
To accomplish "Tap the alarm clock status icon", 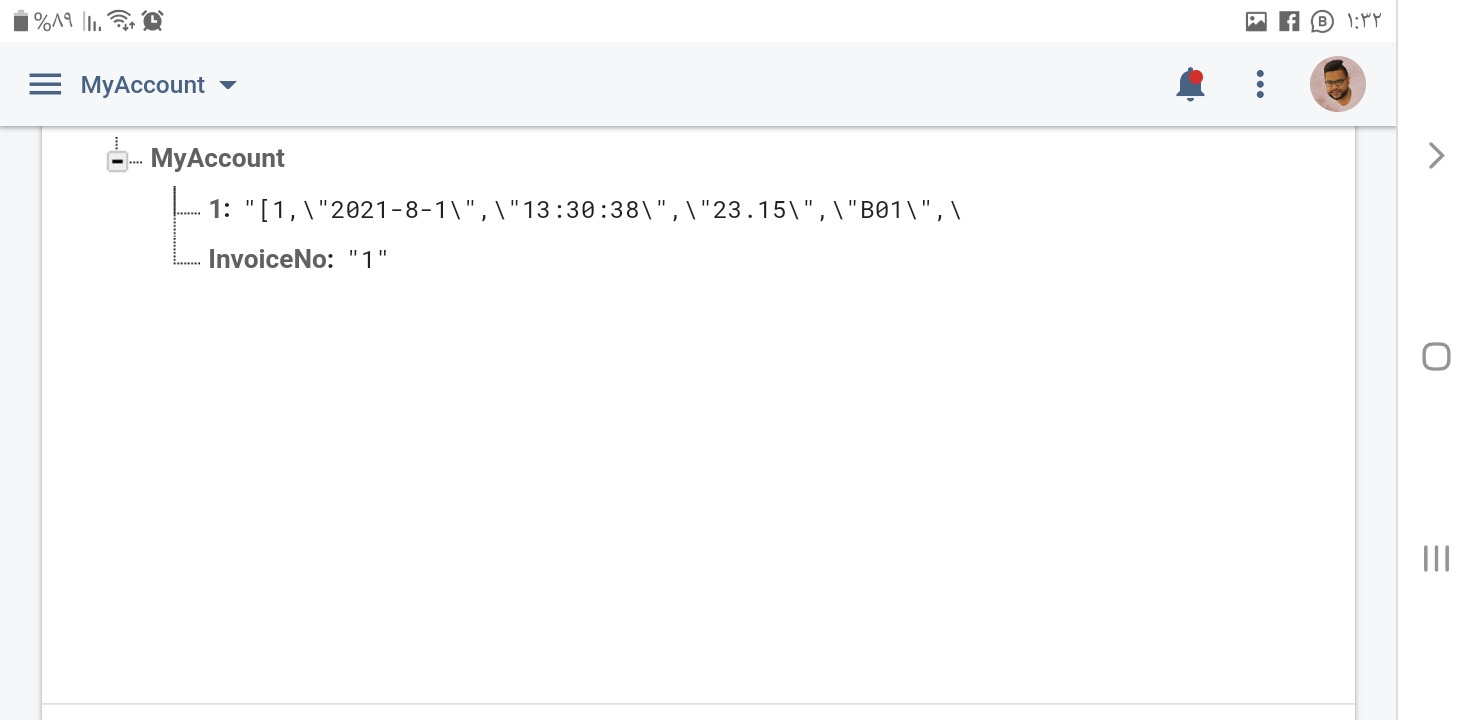I will coord(152,20).
